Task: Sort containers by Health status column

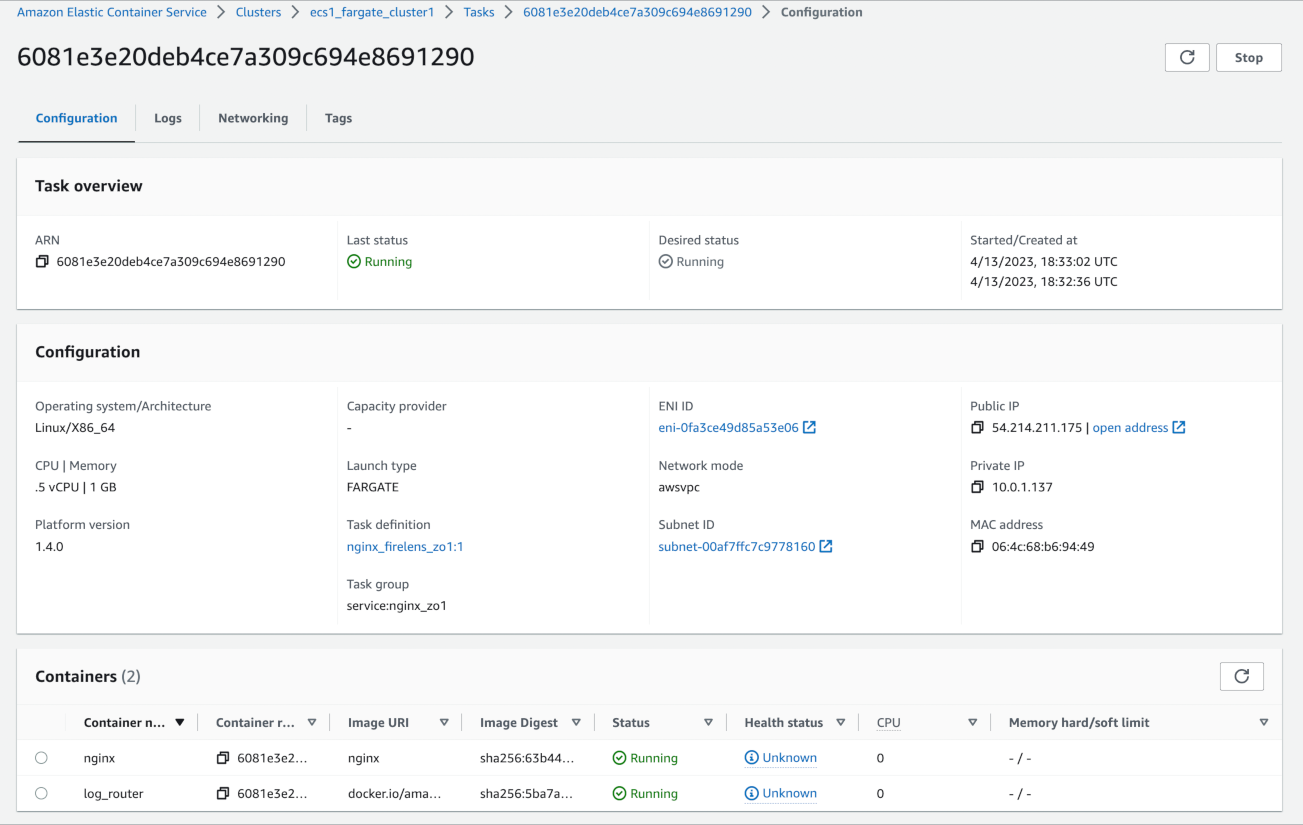Action: (840, 723)
